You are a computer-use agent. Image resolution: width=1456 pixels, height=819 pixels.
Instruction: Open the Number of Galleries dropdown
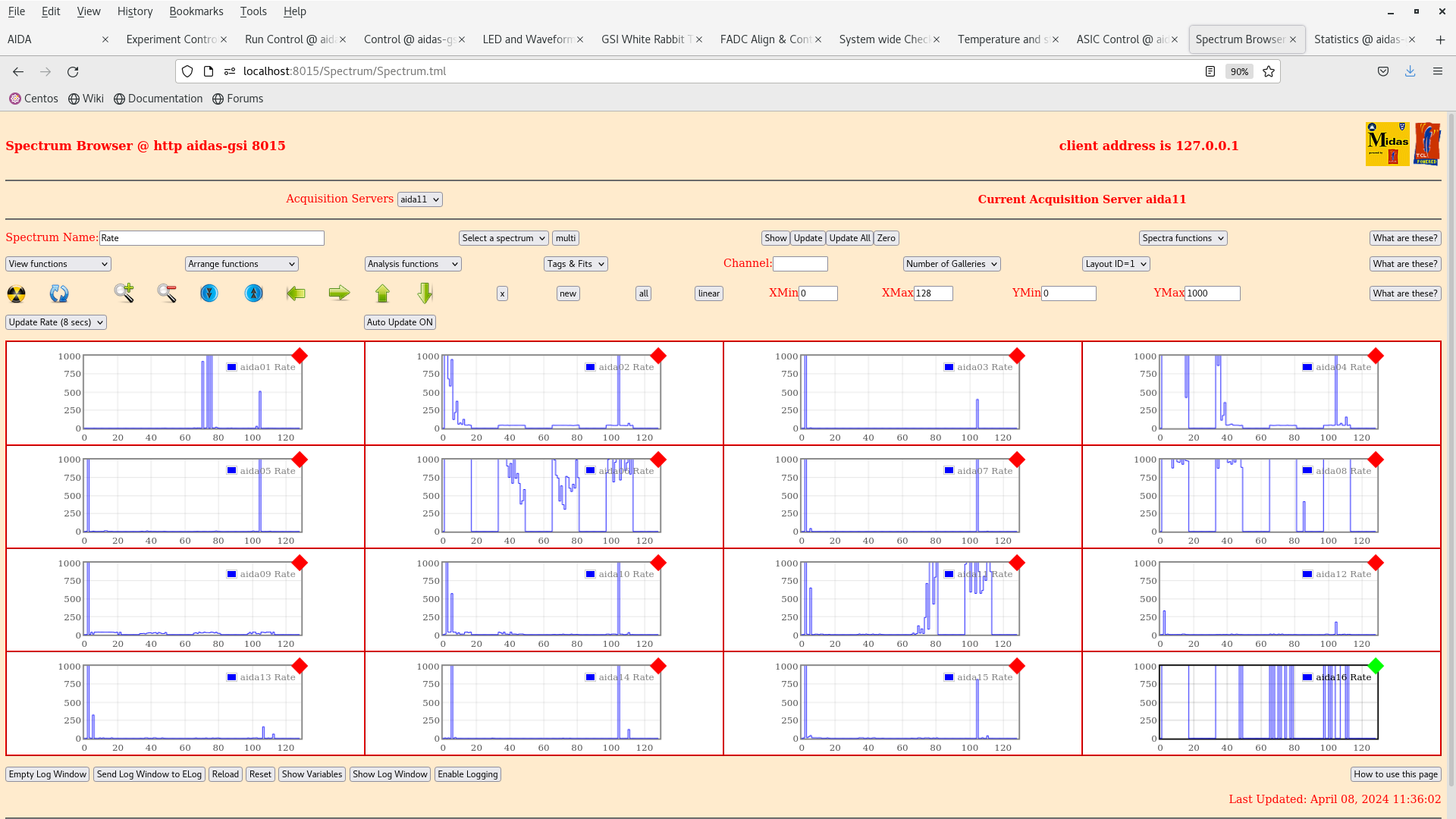pyautogui.click(x=951, y=263)
